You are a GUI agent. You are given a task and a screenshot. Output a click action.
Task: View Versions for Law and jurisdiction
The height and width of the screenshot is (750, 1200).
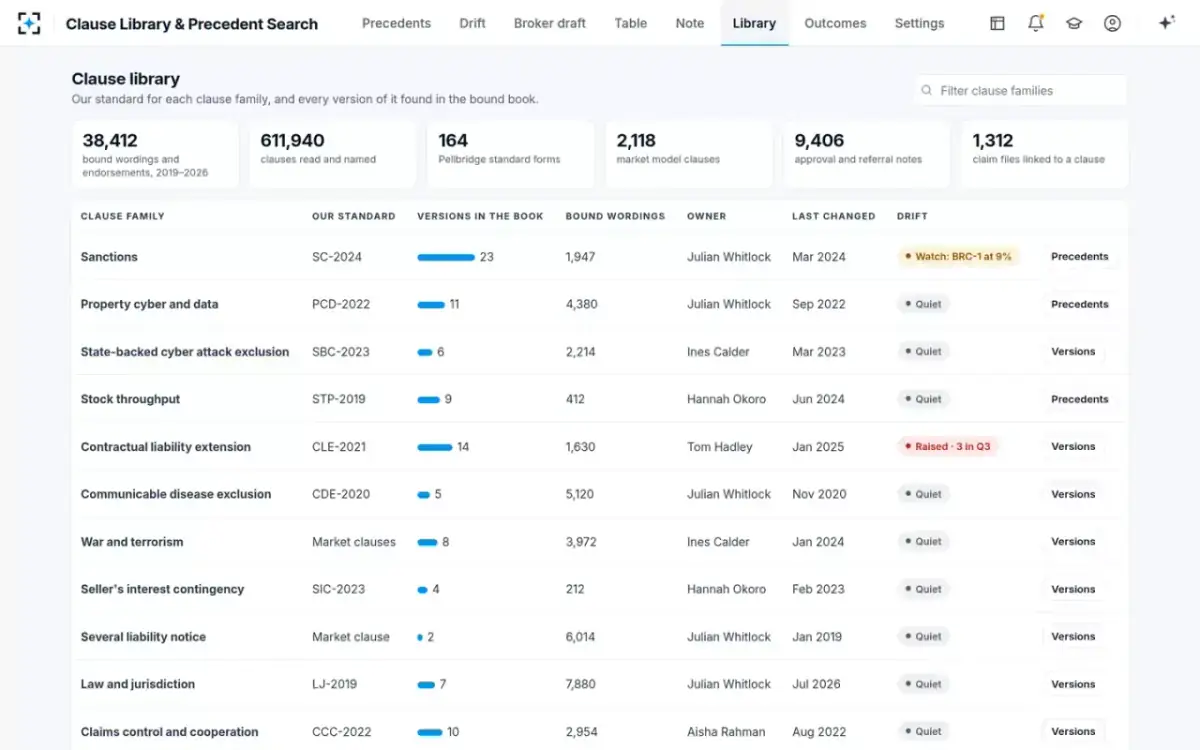(1073, 684)
